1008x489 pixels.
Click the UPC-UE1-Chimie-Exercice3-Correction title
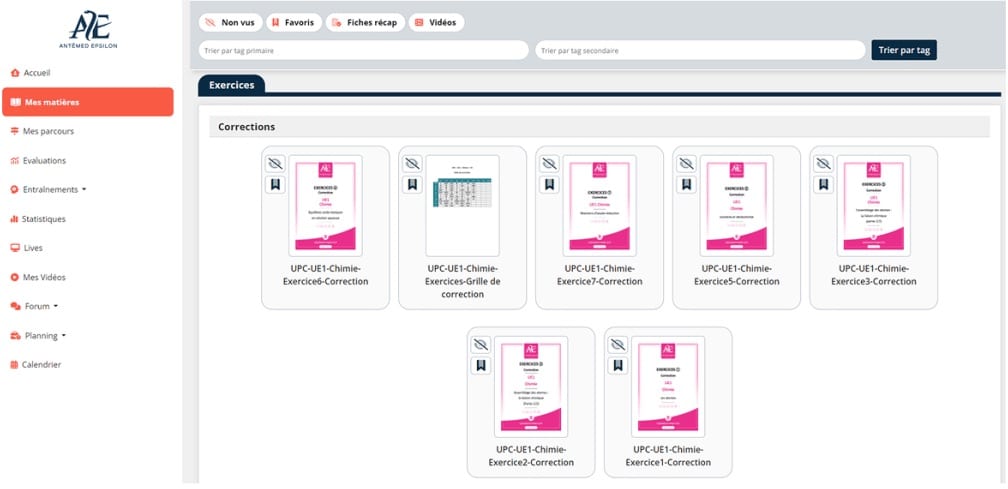[873, 275]
